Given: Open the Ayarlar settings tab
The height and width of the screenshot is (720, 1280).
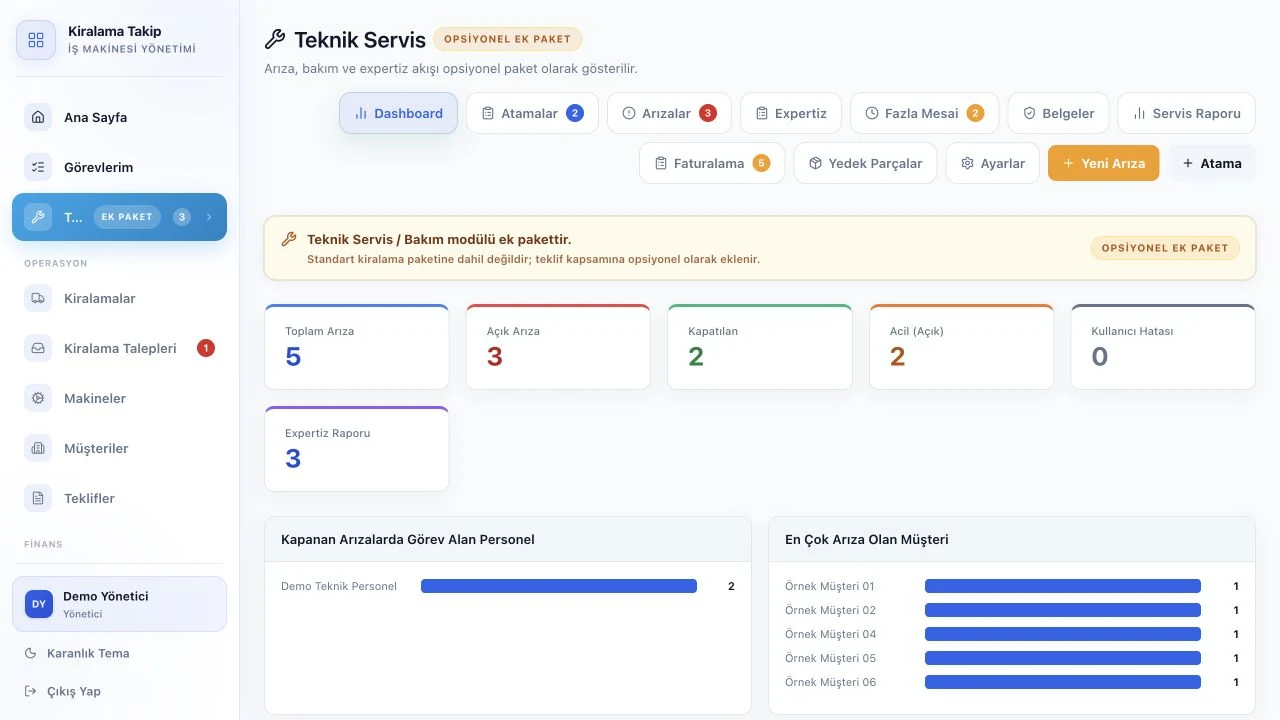Looking at the screenshot, I should [x=993, y=163].
